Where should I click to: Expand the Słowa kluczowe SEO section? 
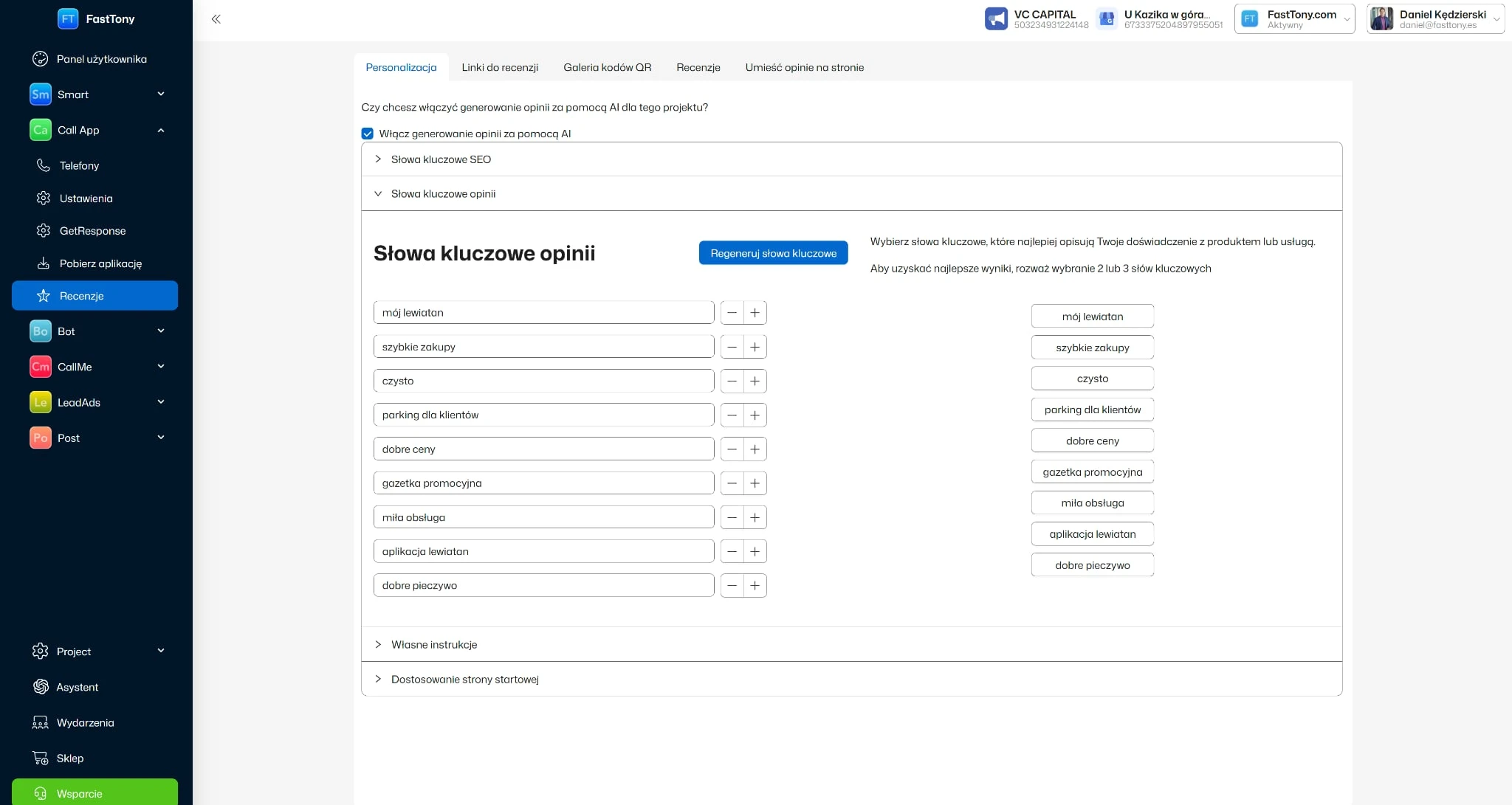851,159
